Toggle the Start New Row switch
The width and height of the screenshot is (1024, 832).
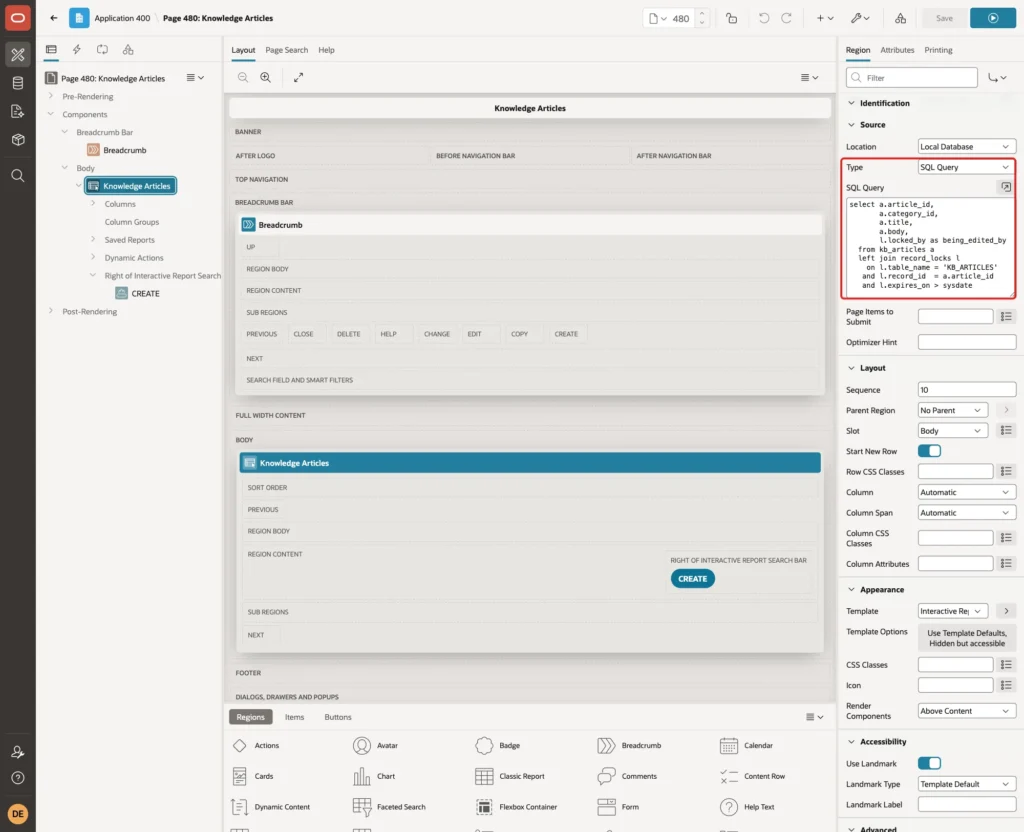click(929, 451)
